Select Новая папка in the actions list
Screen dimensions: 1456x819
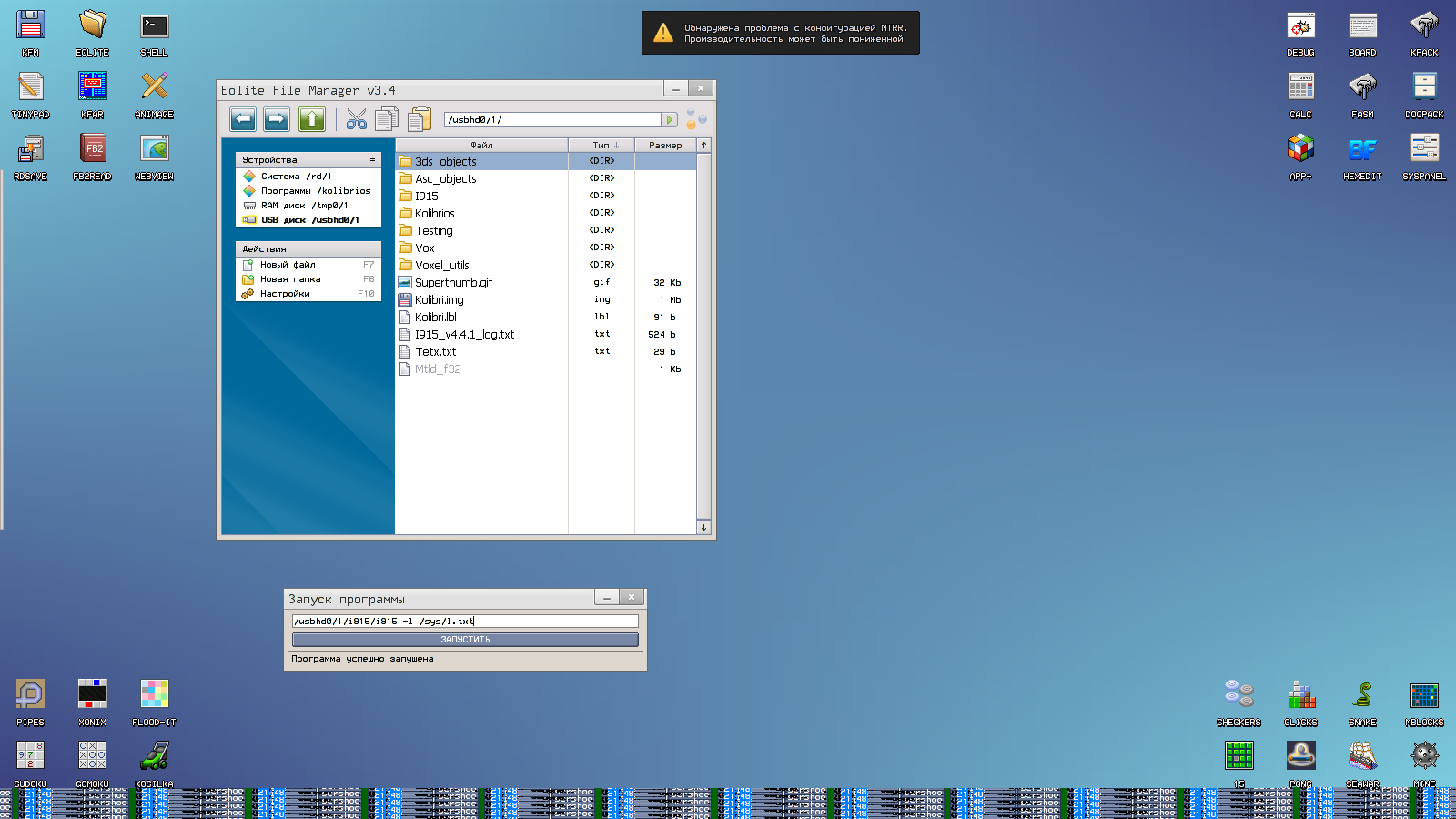290,279
